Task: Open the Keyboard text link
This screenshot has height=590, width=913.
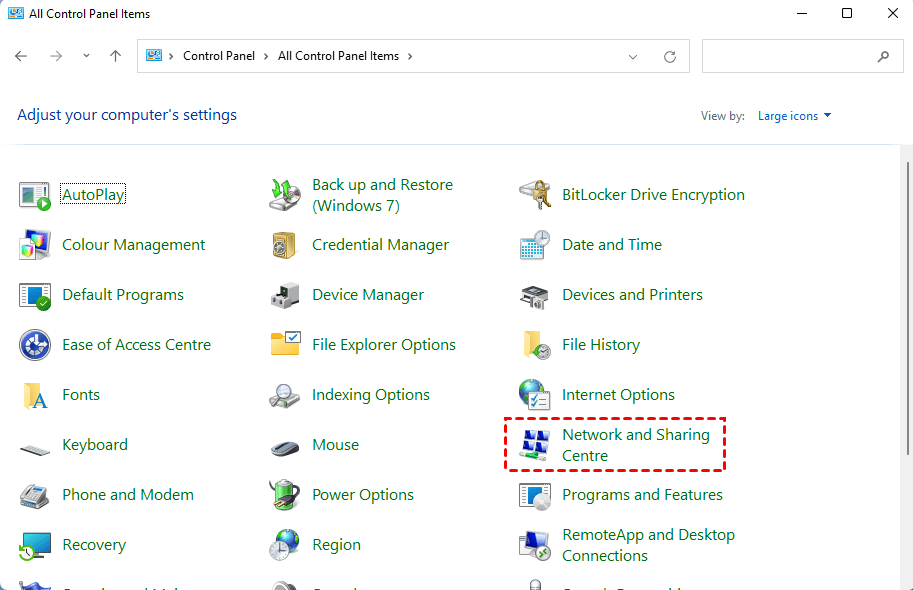Action: pyautogui.click(x=95, y=445)
